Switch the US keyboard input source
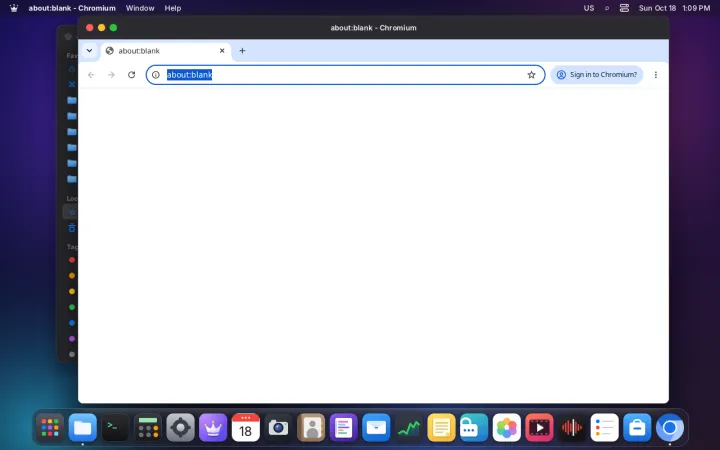720x450 pixels. pyautogui.click(x=589, y=8)
